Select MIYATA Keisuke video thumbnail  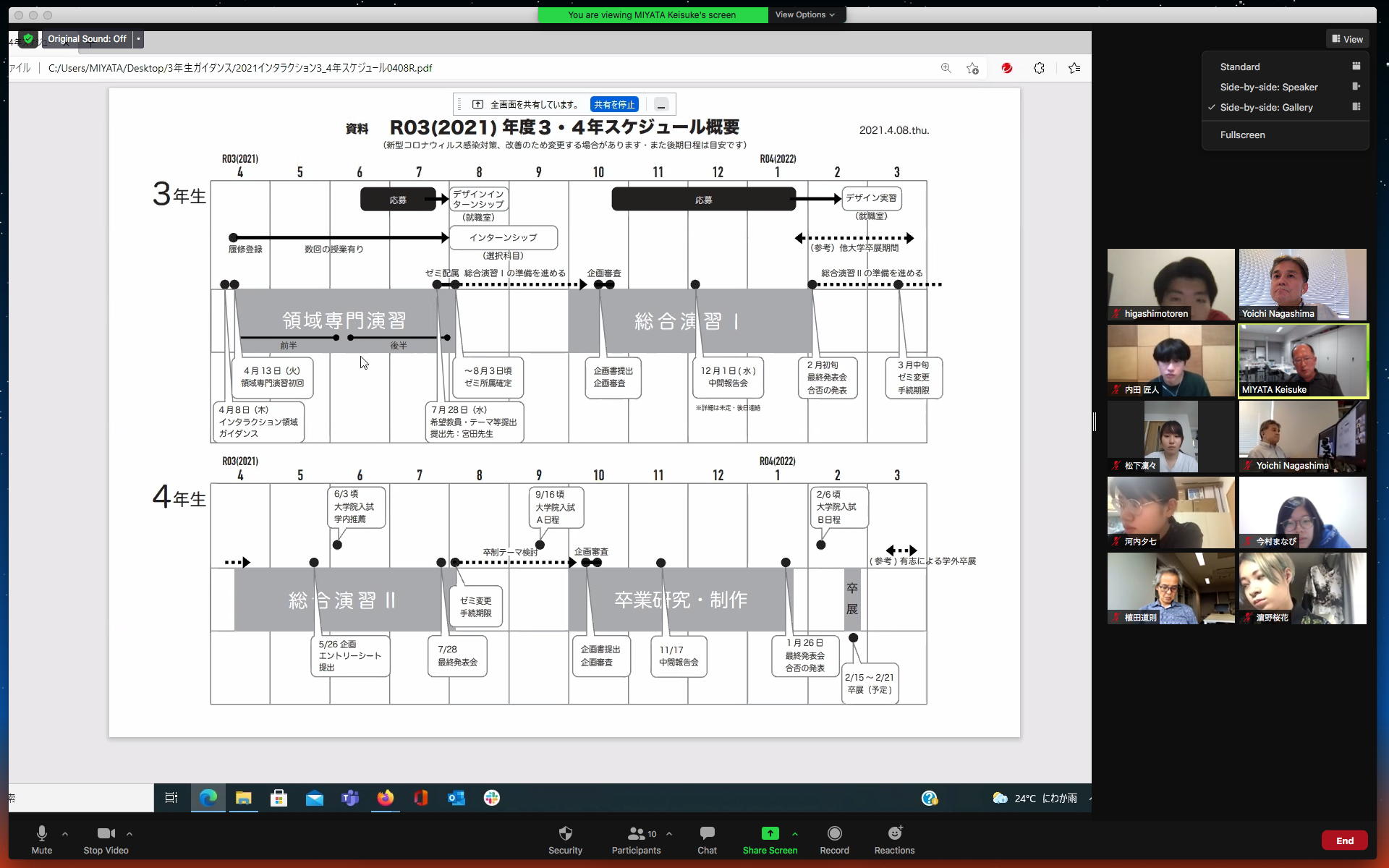pos(1302,360)
